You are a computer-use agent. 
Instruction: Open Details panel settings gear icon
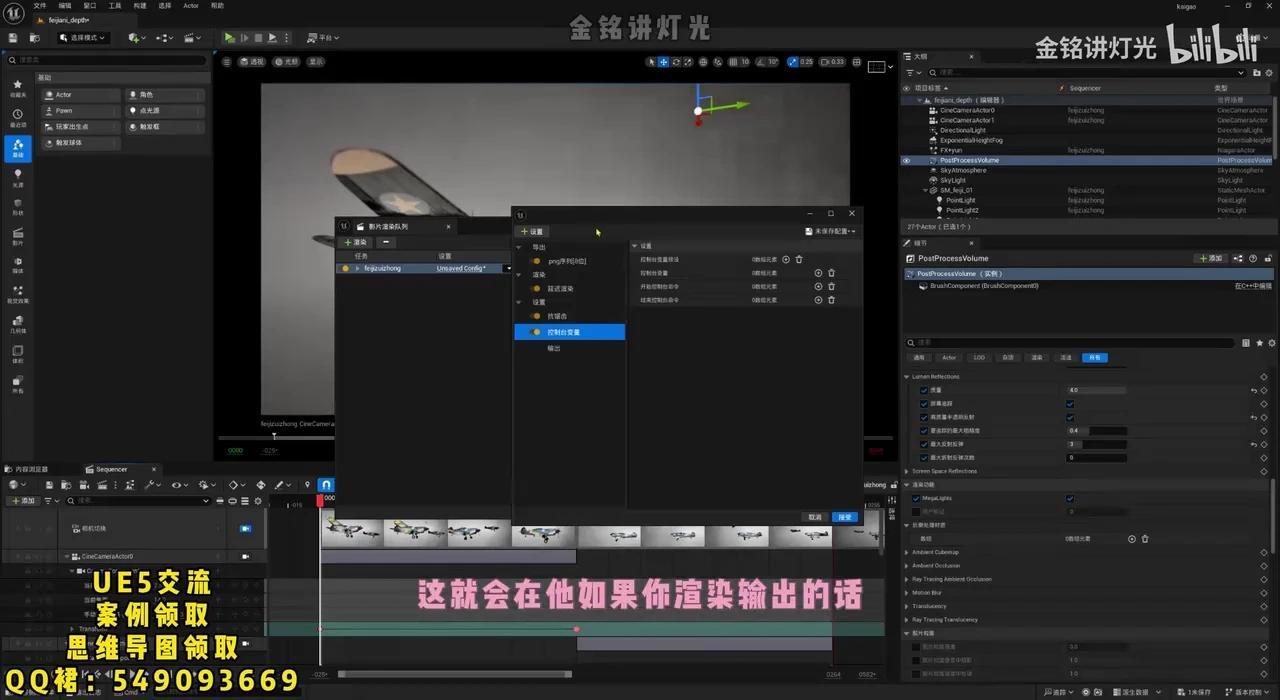1272,343
